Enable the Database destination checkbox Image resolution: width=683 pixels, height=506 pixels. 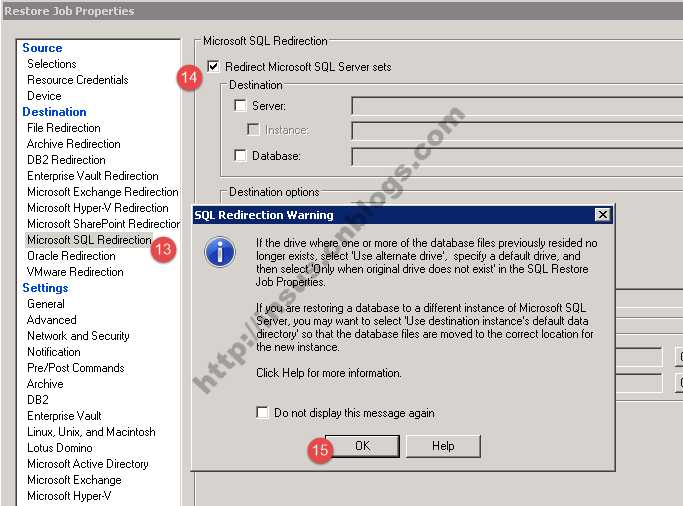pos(240,155)
